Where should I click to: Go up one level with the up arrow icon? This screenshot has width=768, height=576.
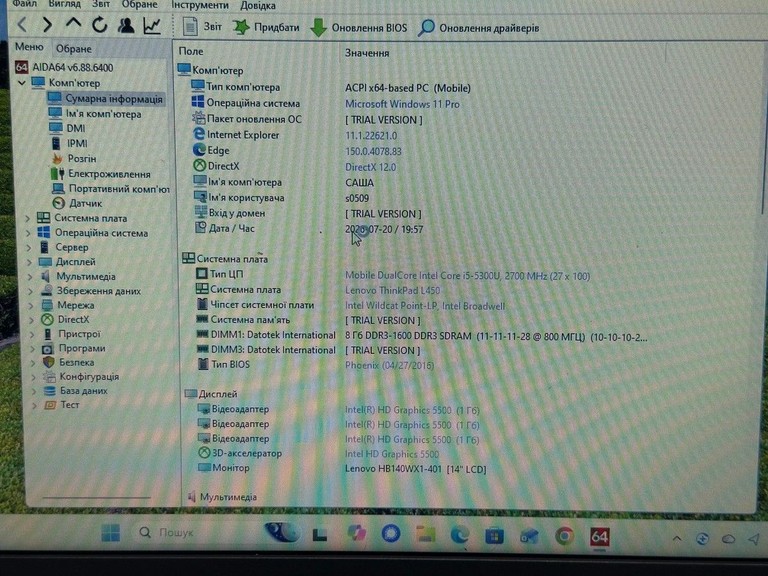[x=73, y=23]
